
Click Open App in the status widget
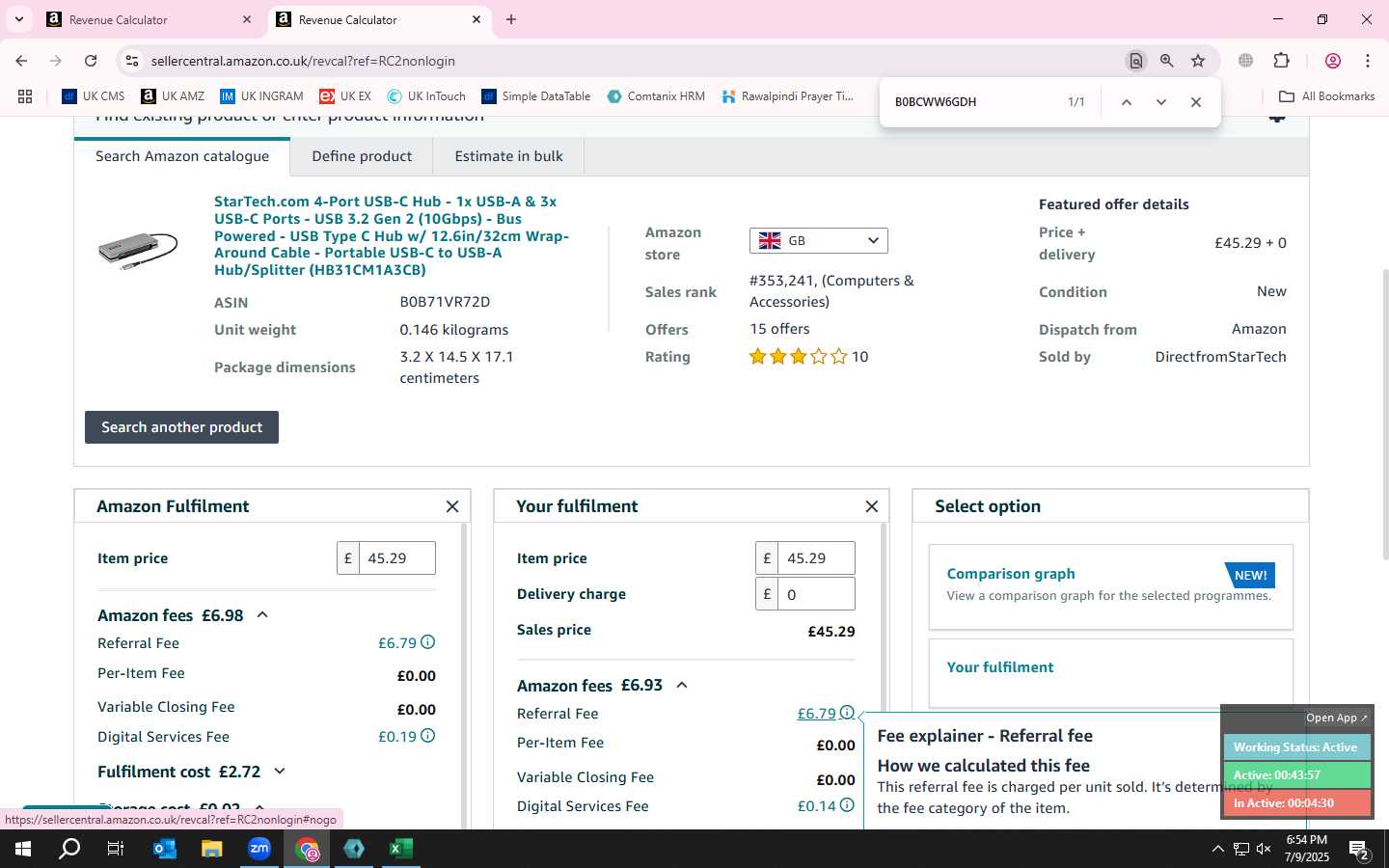[1336, 718]
